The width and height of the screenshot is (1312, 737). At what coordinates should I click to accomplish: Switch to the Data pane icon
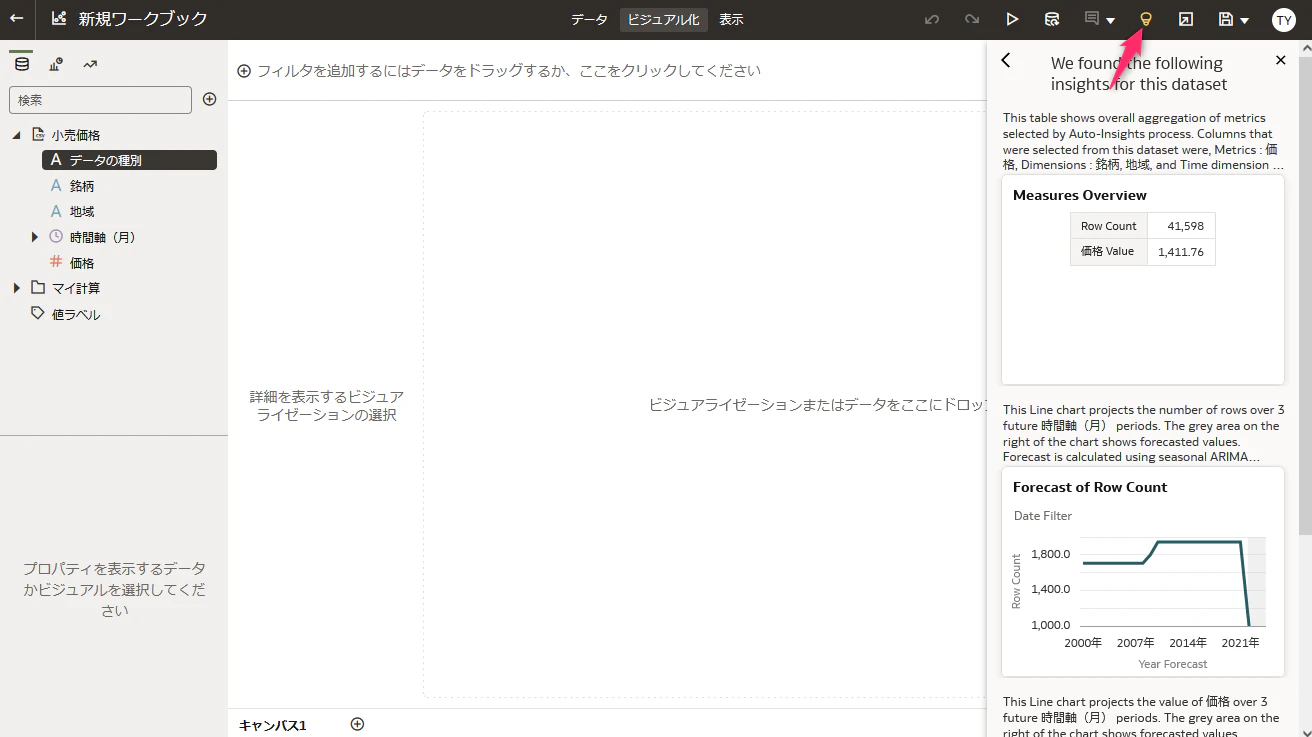tap(22, 64)
